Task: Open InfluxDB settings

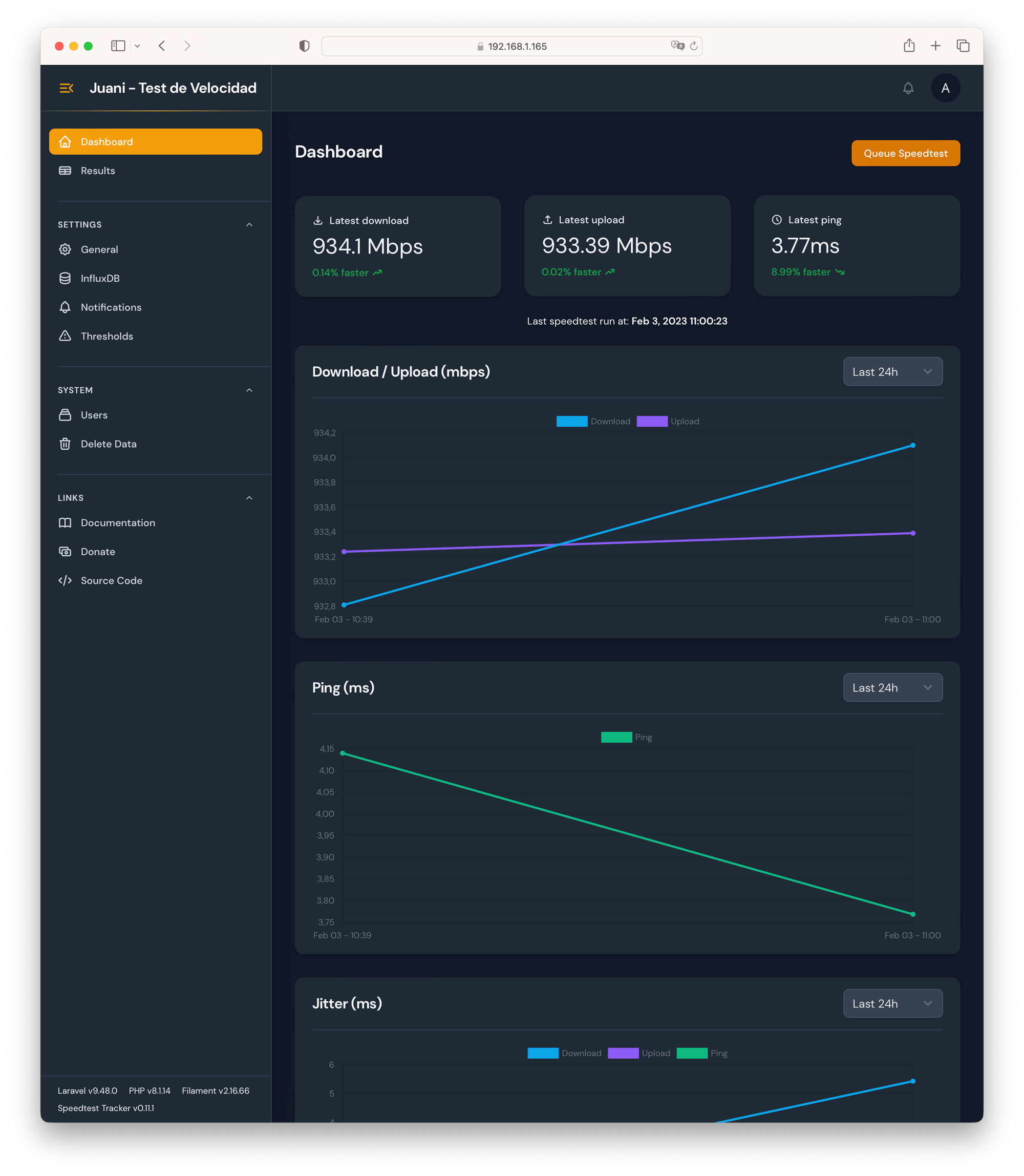Action: pos(156,279)
